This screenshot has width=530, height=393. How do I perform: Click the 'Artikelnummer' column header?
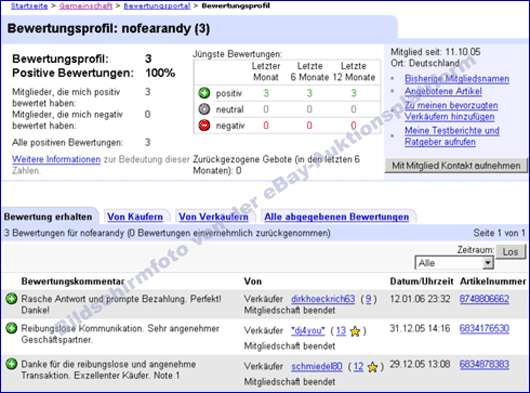(x=493, y=281)
